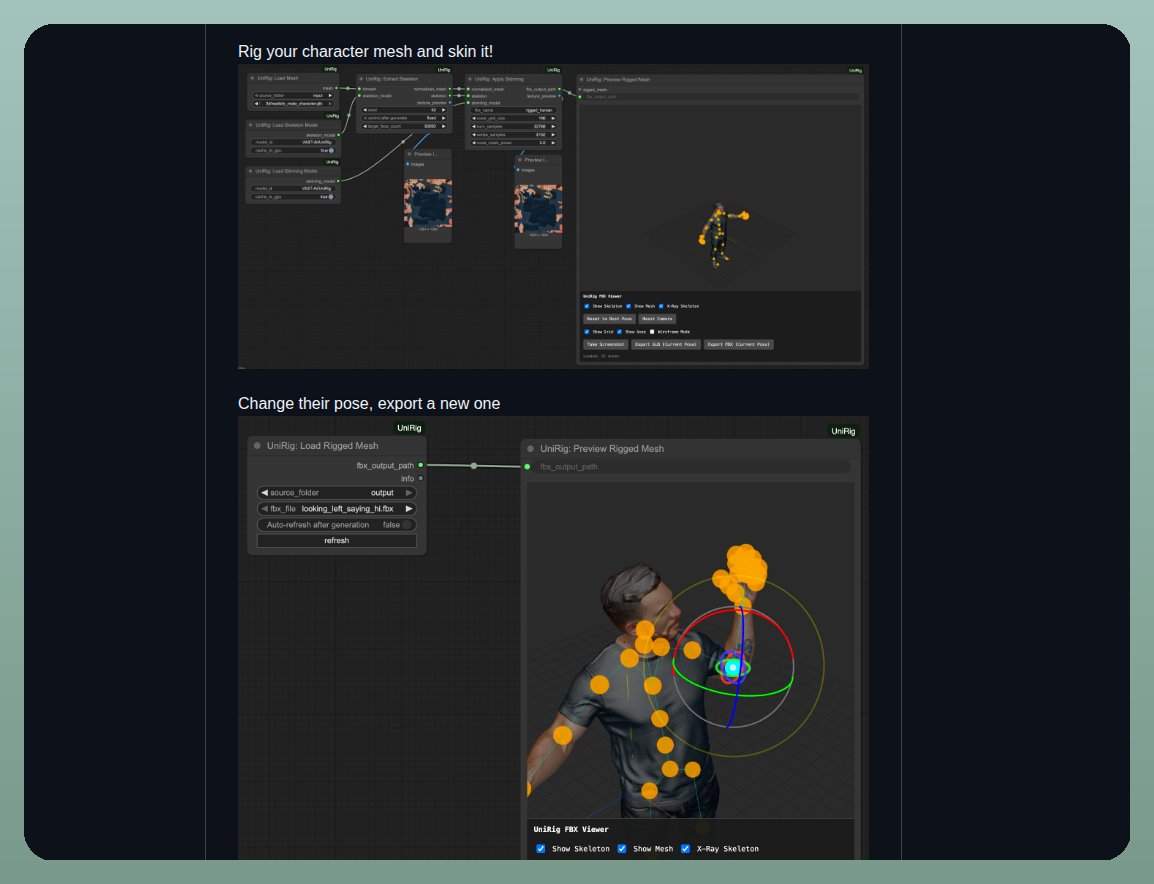
Task: Toggle Auto-refresh after generation switch
Action: tap(406, 525)
